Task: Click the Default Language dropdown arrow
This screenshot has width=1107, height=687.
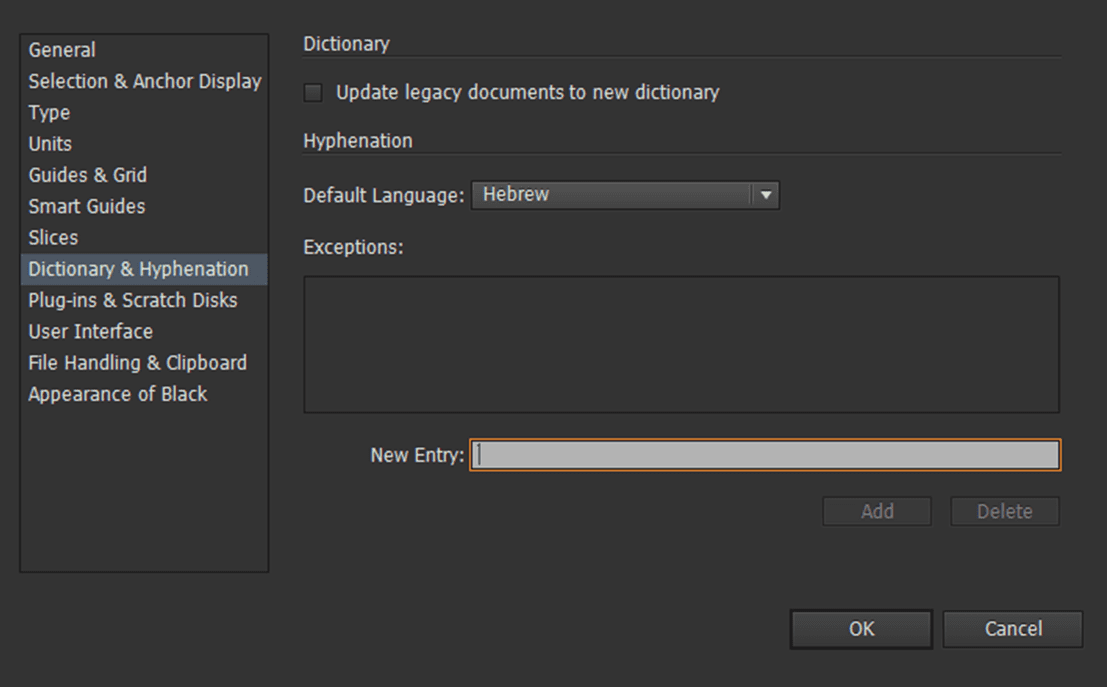Action: [766, 195]
